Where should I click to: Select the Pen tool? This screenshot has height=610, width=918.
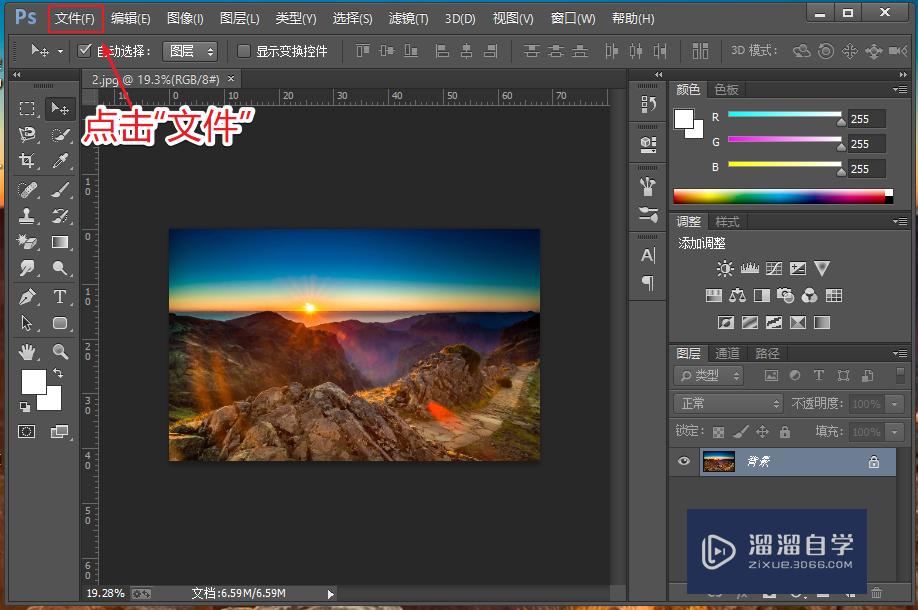coord(28,297)
